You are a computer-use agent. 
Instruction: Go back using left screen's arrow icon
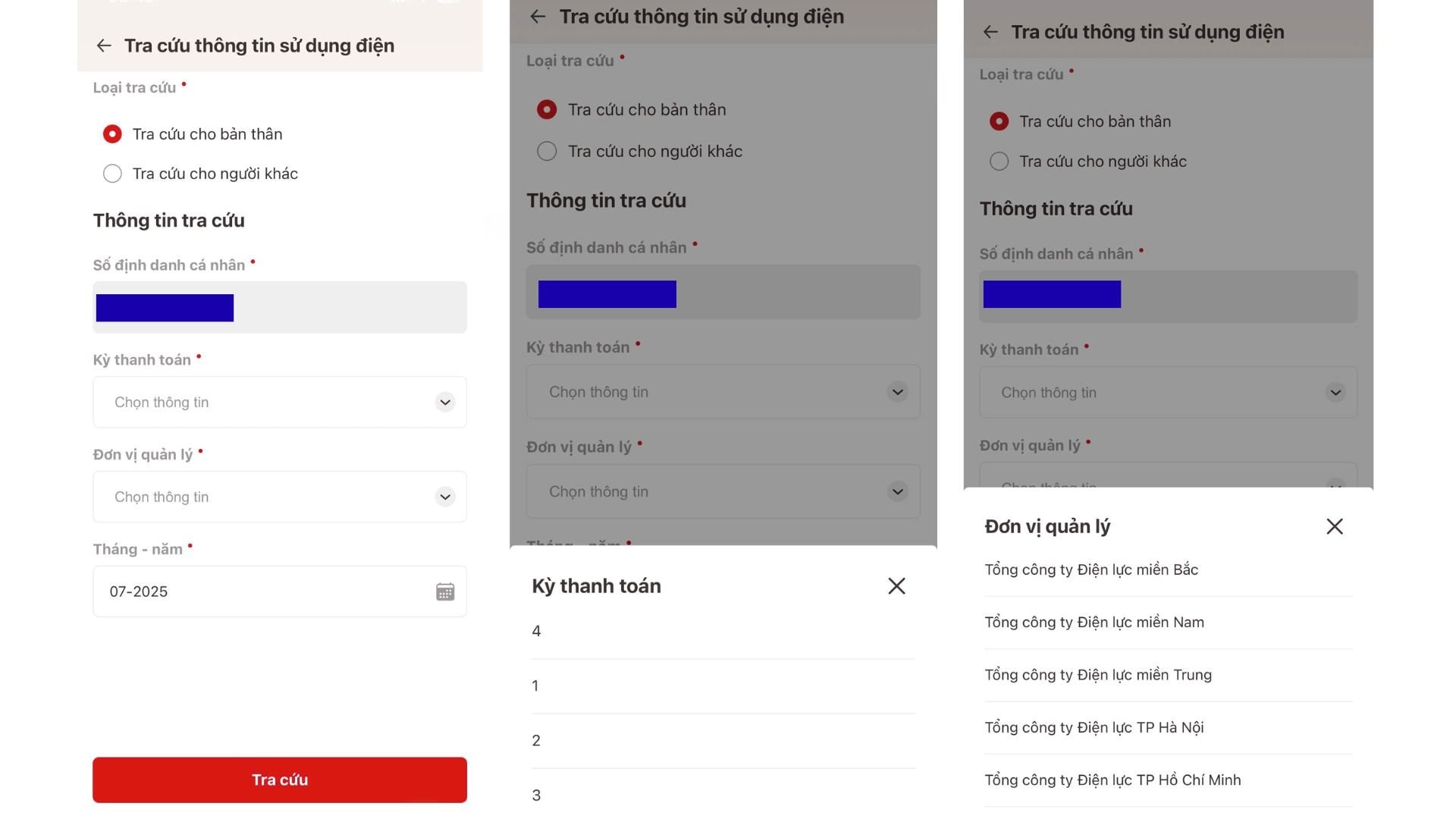tap(104, 45)
